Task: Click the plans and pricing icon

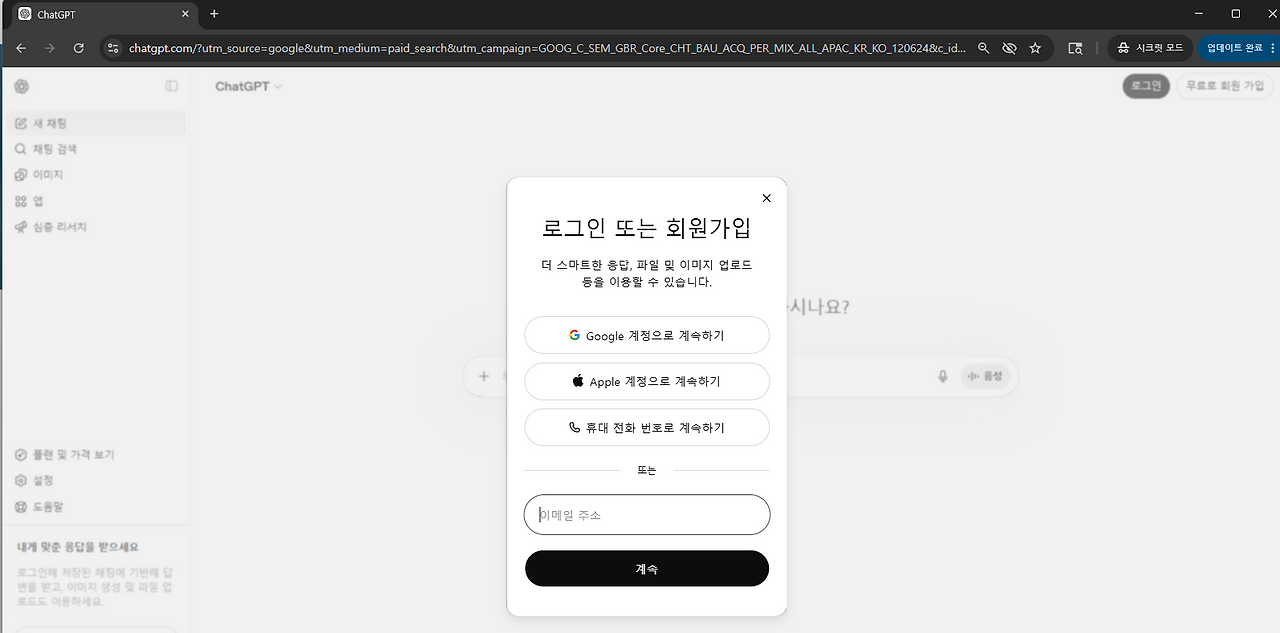Action: pos(21,454)
